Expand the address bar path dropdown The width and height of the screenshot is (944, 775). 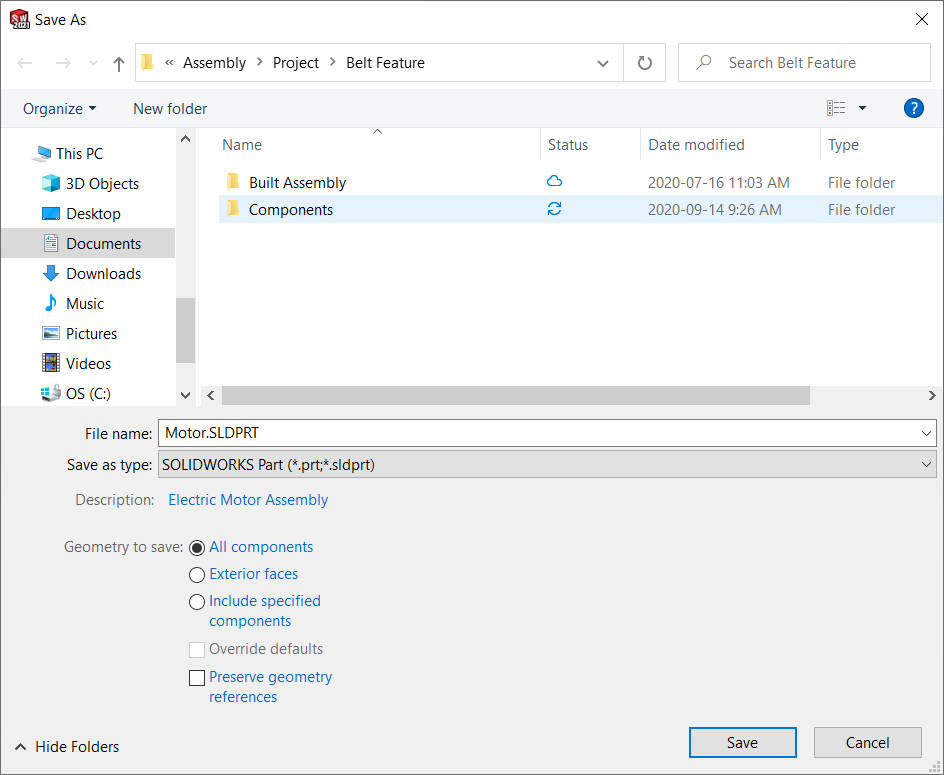tap(603, 63)
